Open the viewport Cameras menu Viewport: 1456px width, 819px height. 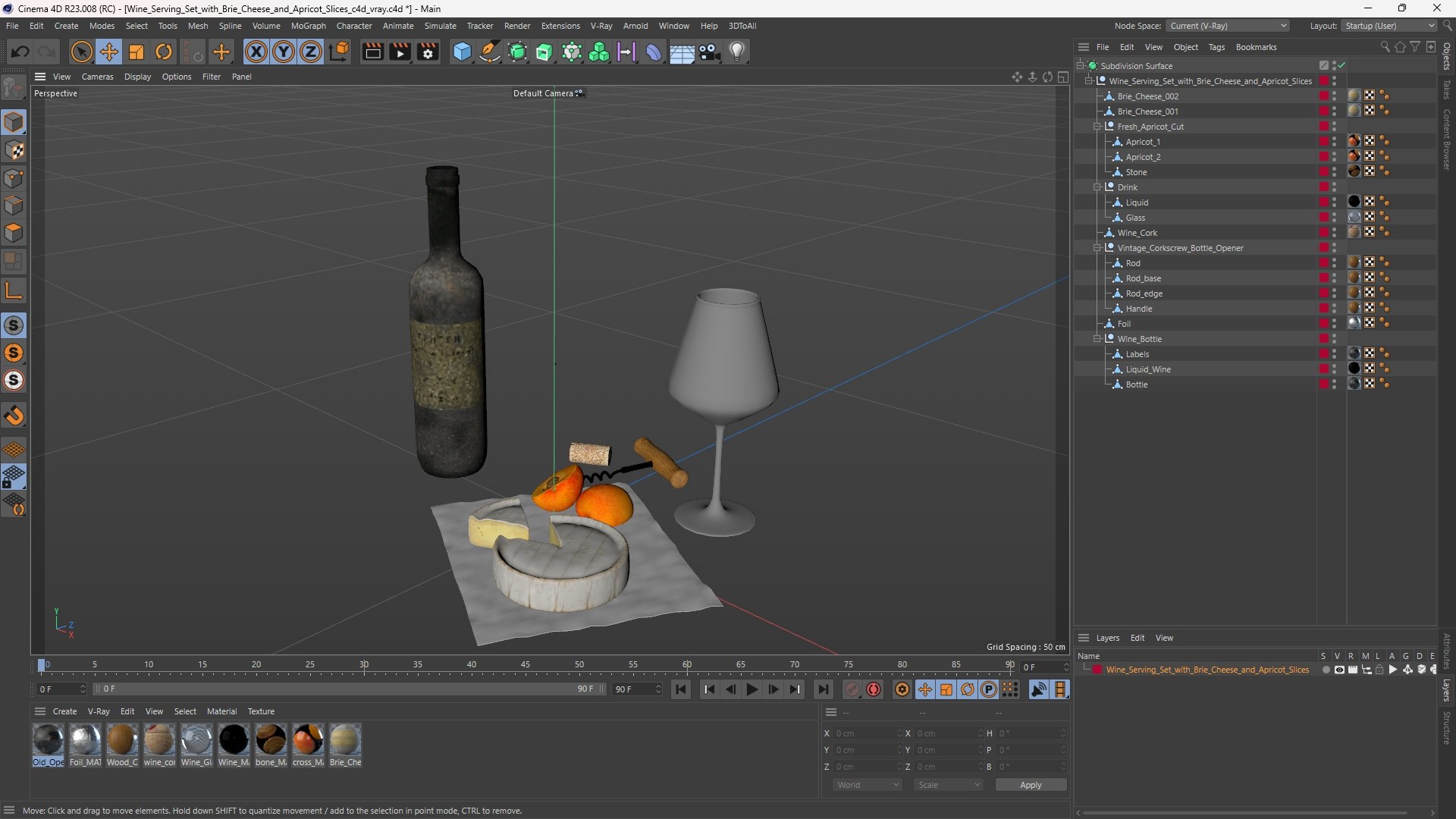point(97,77)
